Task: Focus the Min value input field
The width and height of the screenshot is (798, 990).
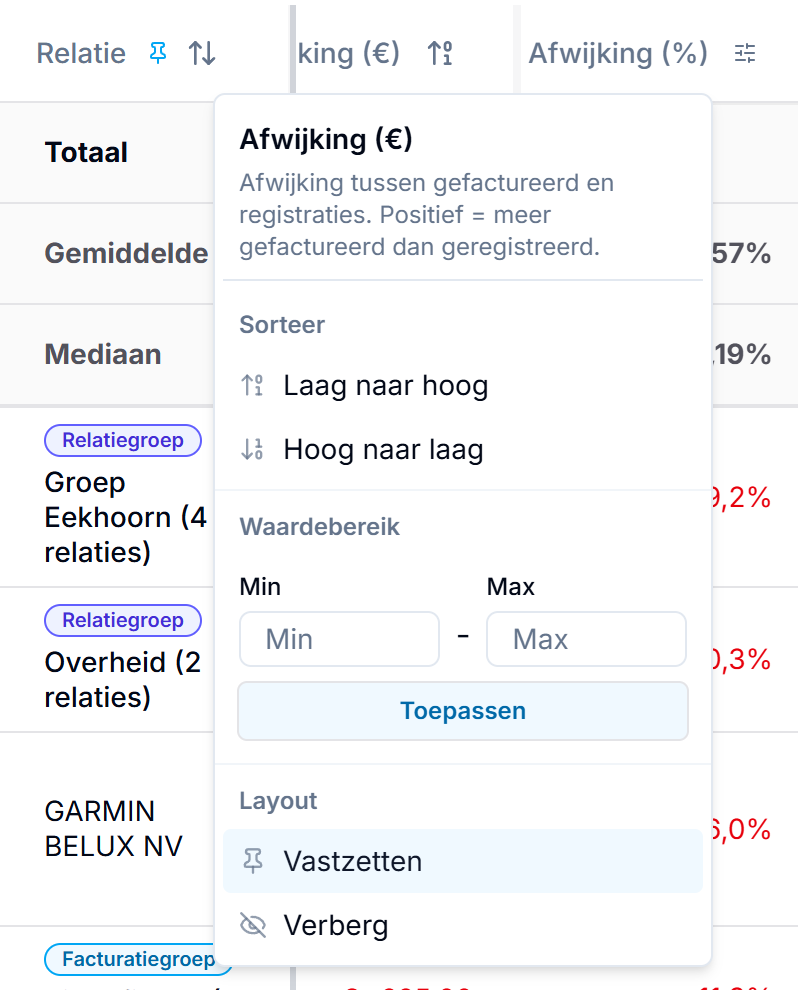Action: click(x=340, y=639)
